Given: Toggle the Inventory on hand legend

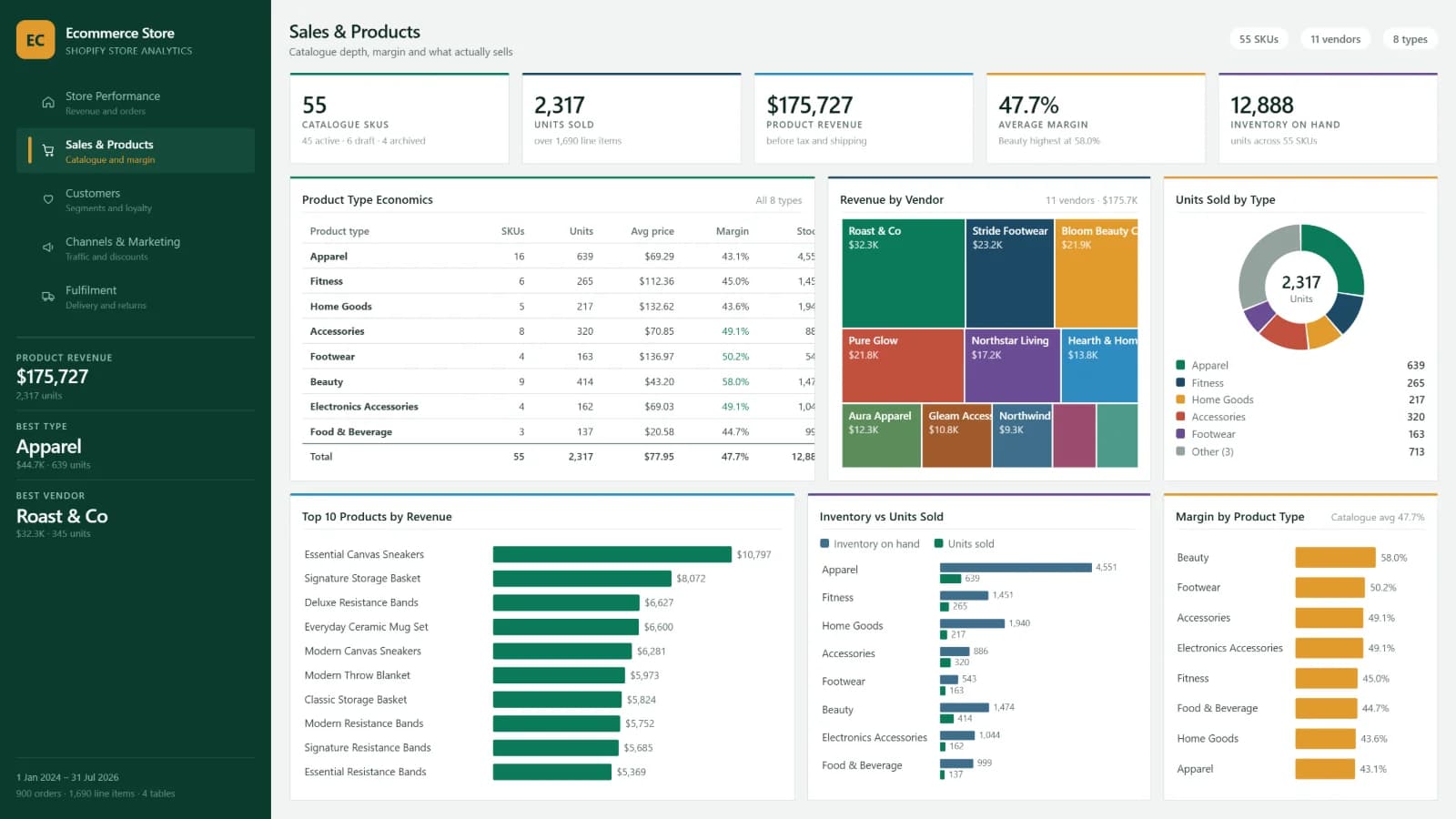Looking at the screenshot, I should pos(870,544).
